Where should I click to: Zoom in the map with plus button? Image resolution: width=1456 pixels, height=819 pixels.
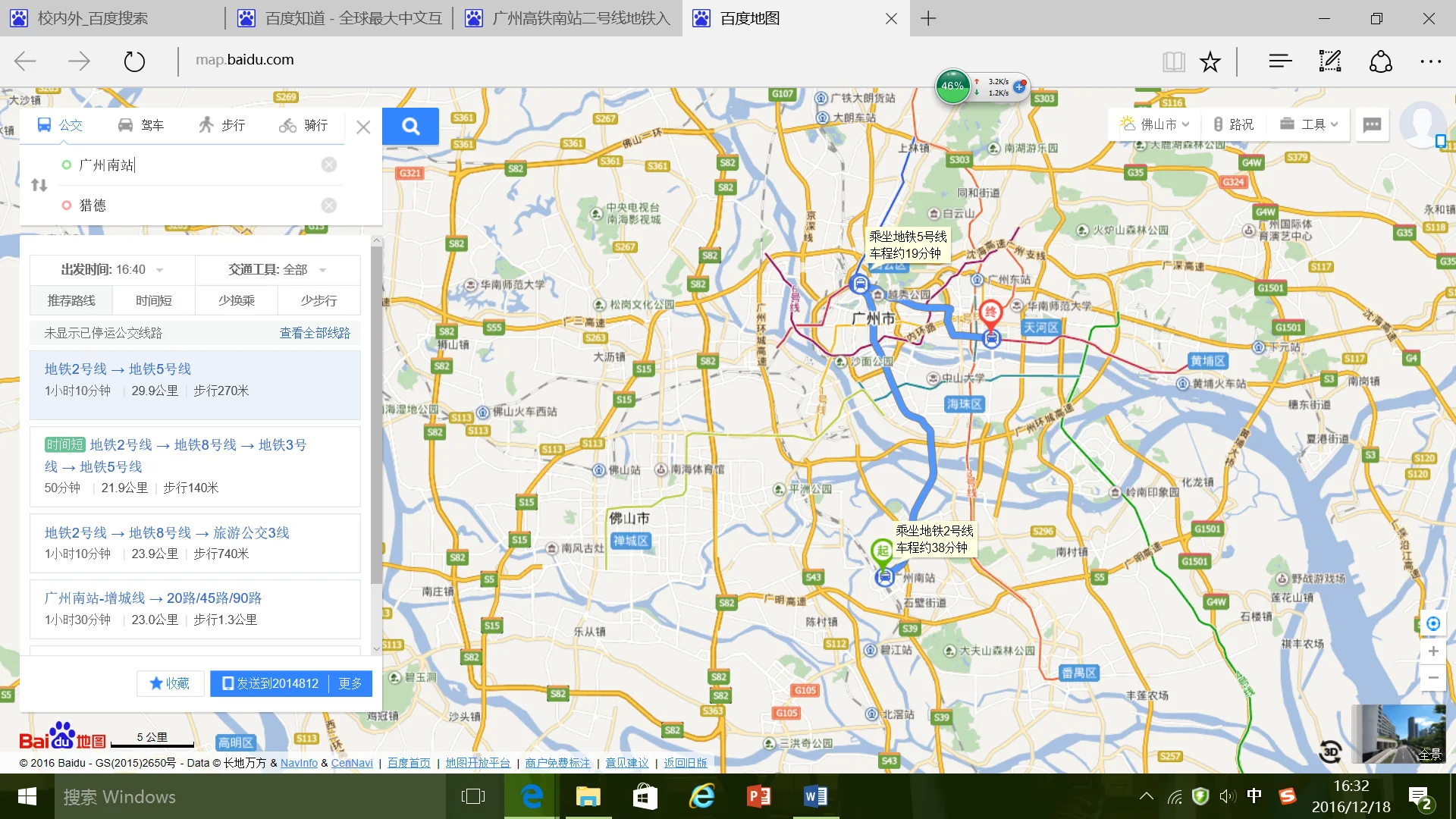pos(1432,651)
